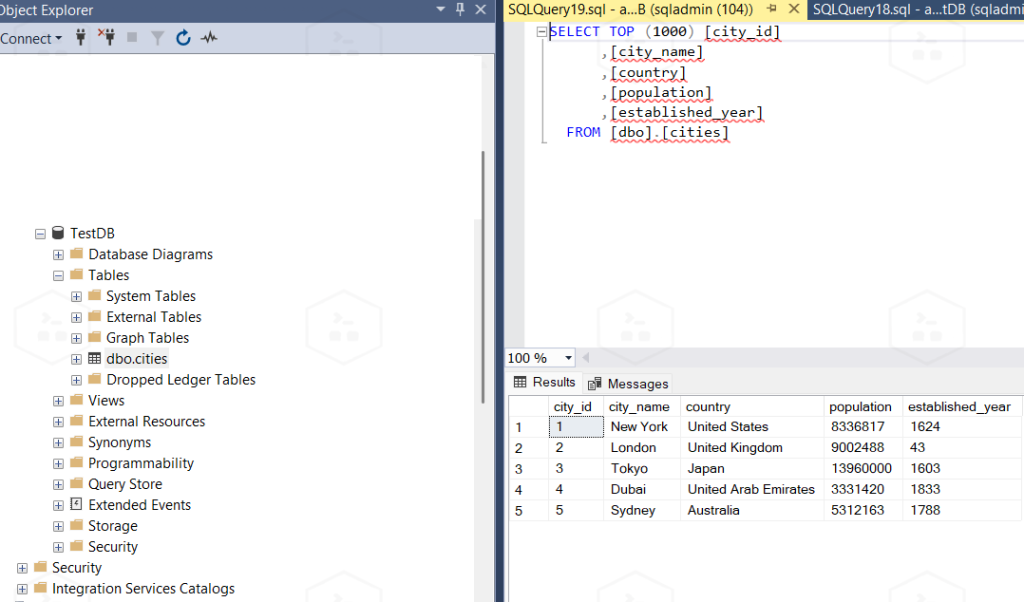
Task: Switch to the Messages tab
Action: 629,384
